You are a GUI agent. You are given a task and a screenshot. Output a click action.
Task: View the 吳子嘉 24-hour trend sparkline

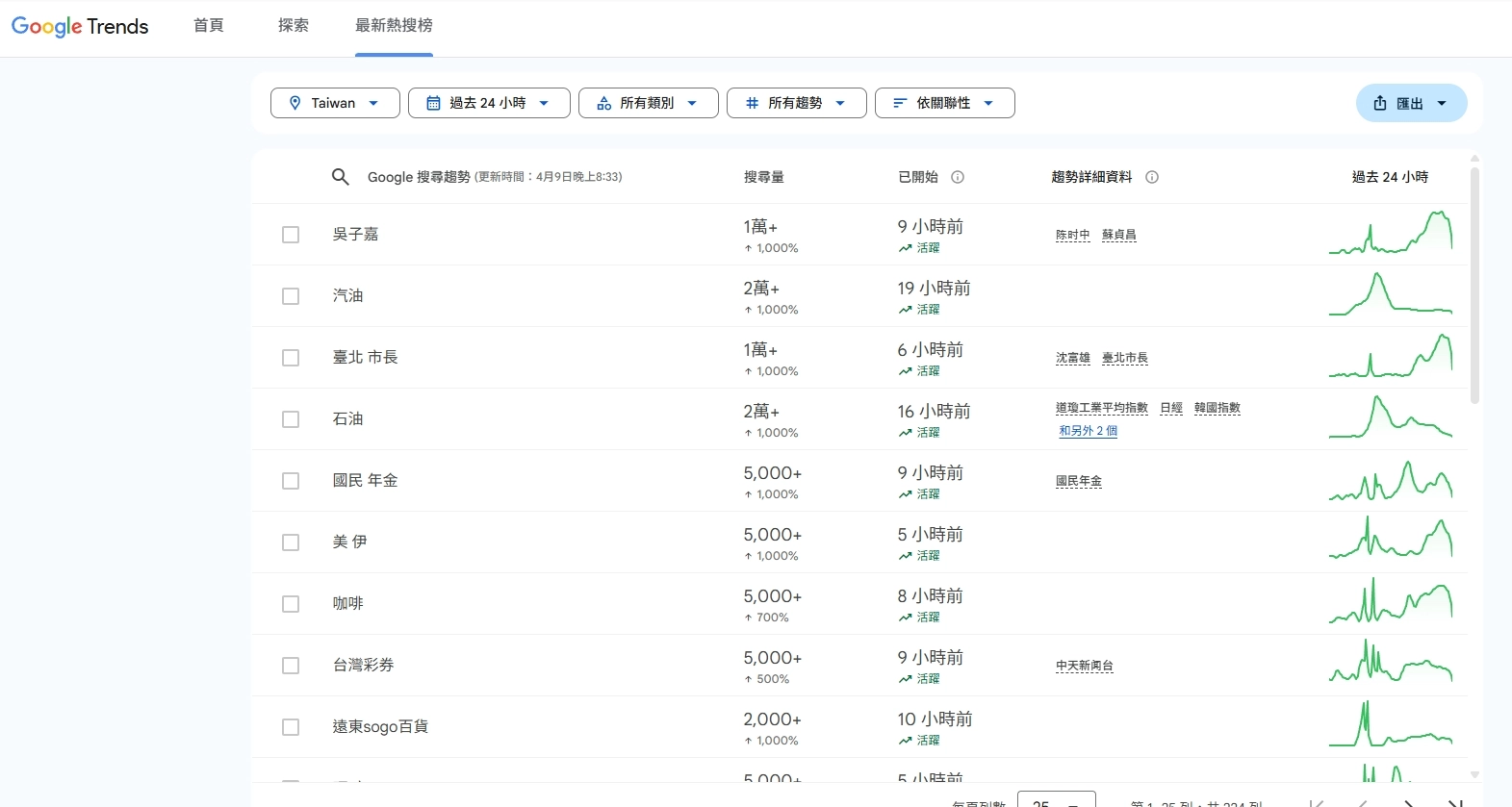point(1391,233)
